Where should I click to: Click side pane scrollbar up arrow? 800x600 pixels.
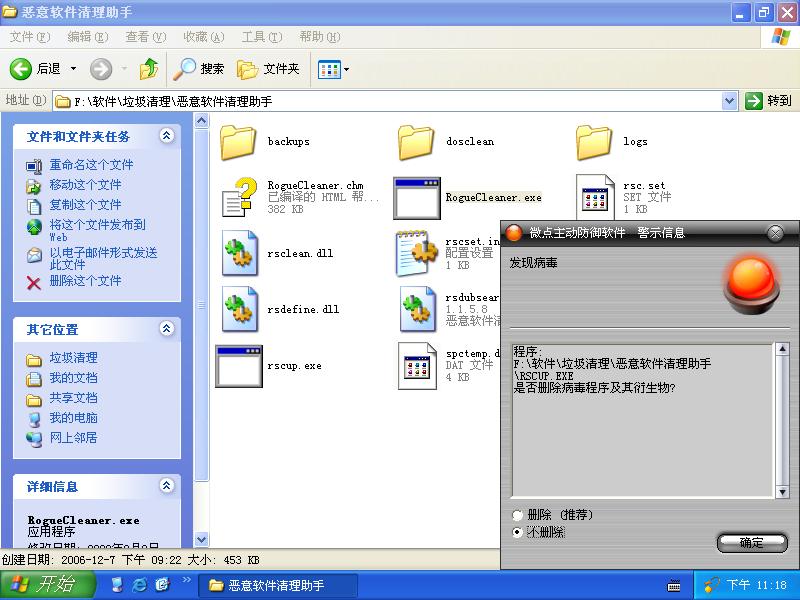202,120
